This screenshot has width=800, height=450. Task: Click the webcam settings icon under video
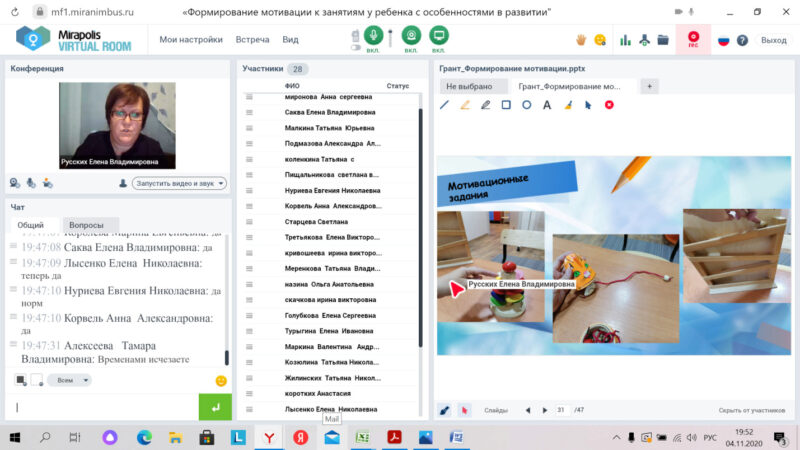pos(15,183)
